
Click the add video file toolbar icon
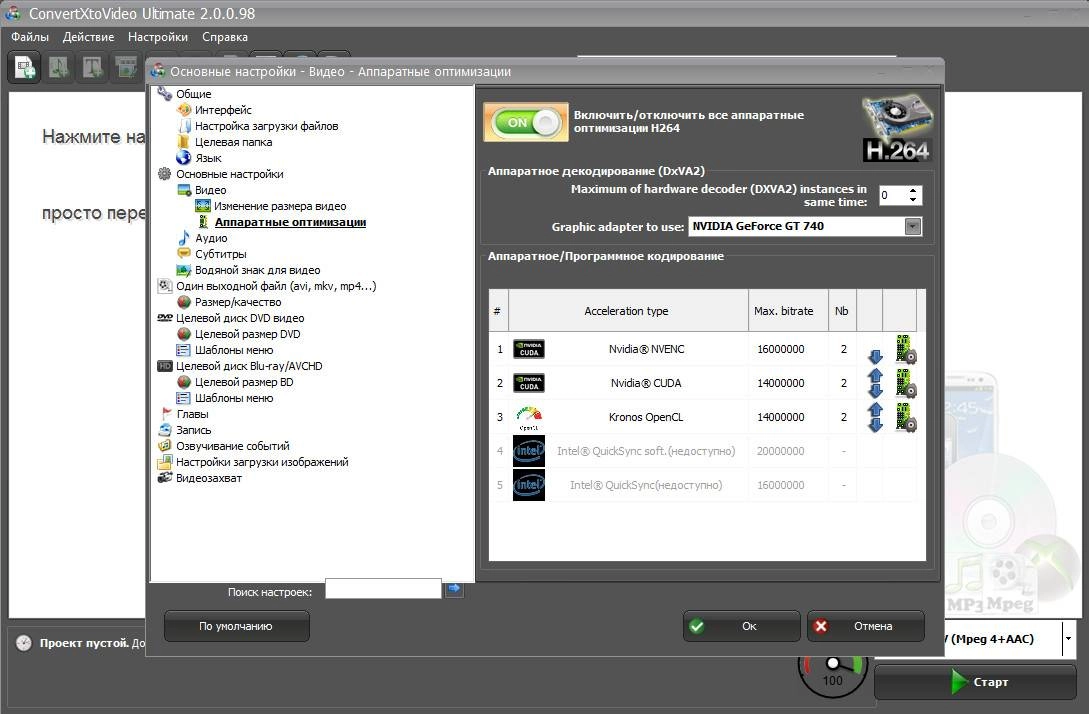(25, 68)
